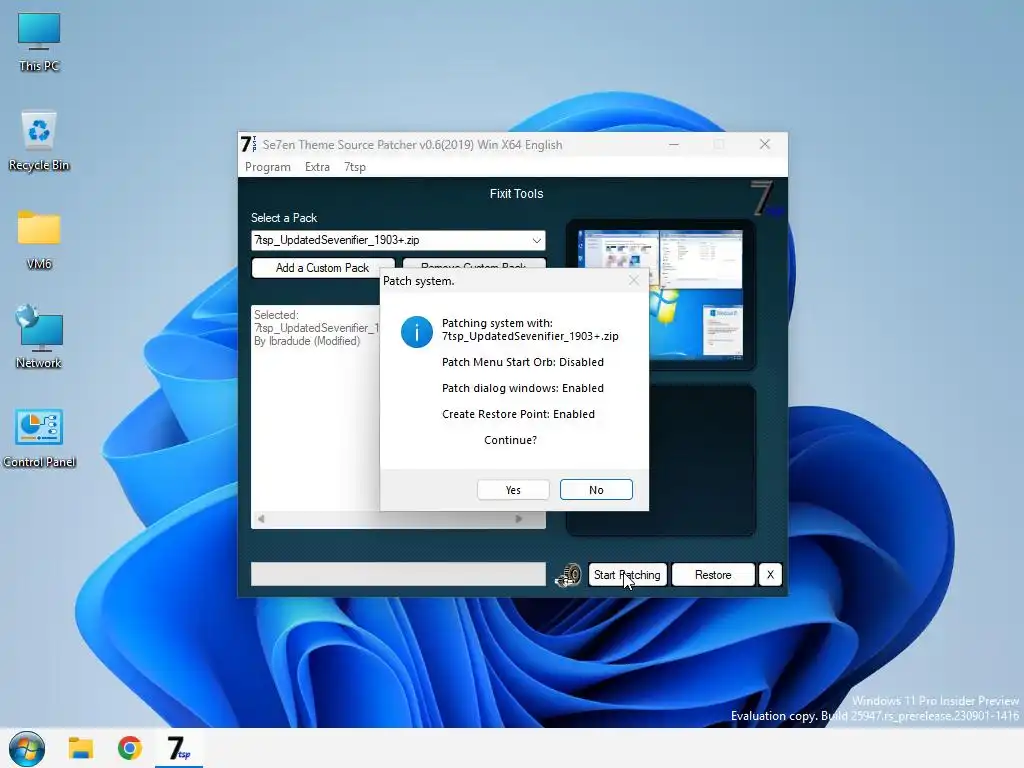Click the Restore button

[712, 575]
